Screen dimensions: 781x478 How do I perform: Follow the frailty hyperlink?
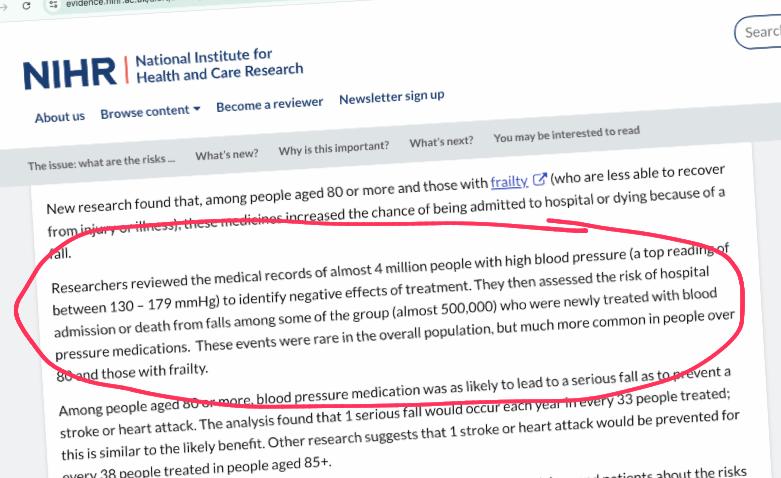tap(508, 182)
